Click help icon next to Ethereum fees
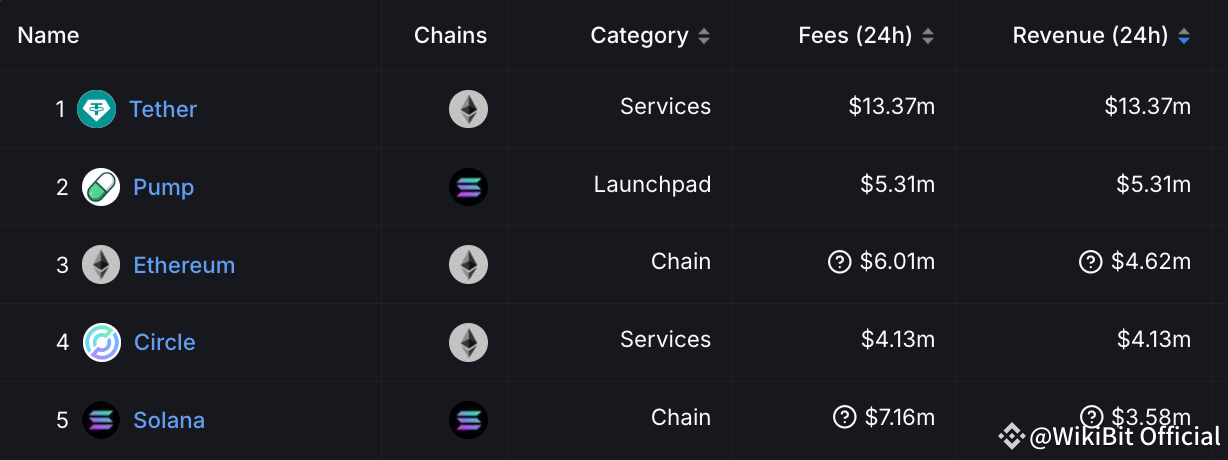This screenshot has height=460, width=1228. [x=839, y=262]
